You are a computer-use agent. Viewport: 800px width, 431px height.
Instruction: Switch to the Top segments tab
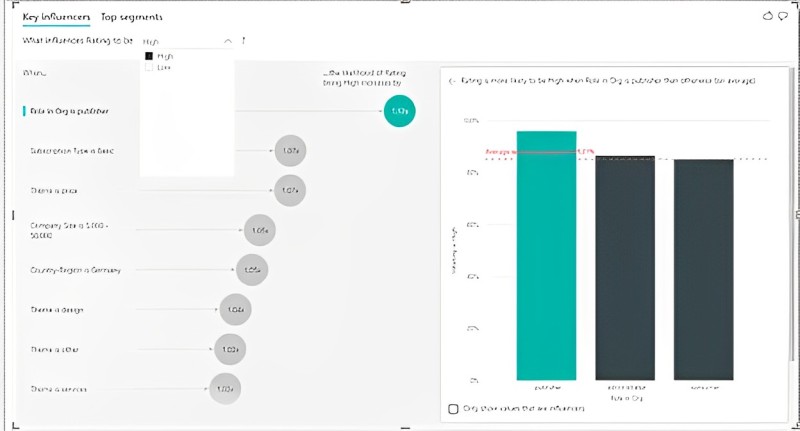132,17
